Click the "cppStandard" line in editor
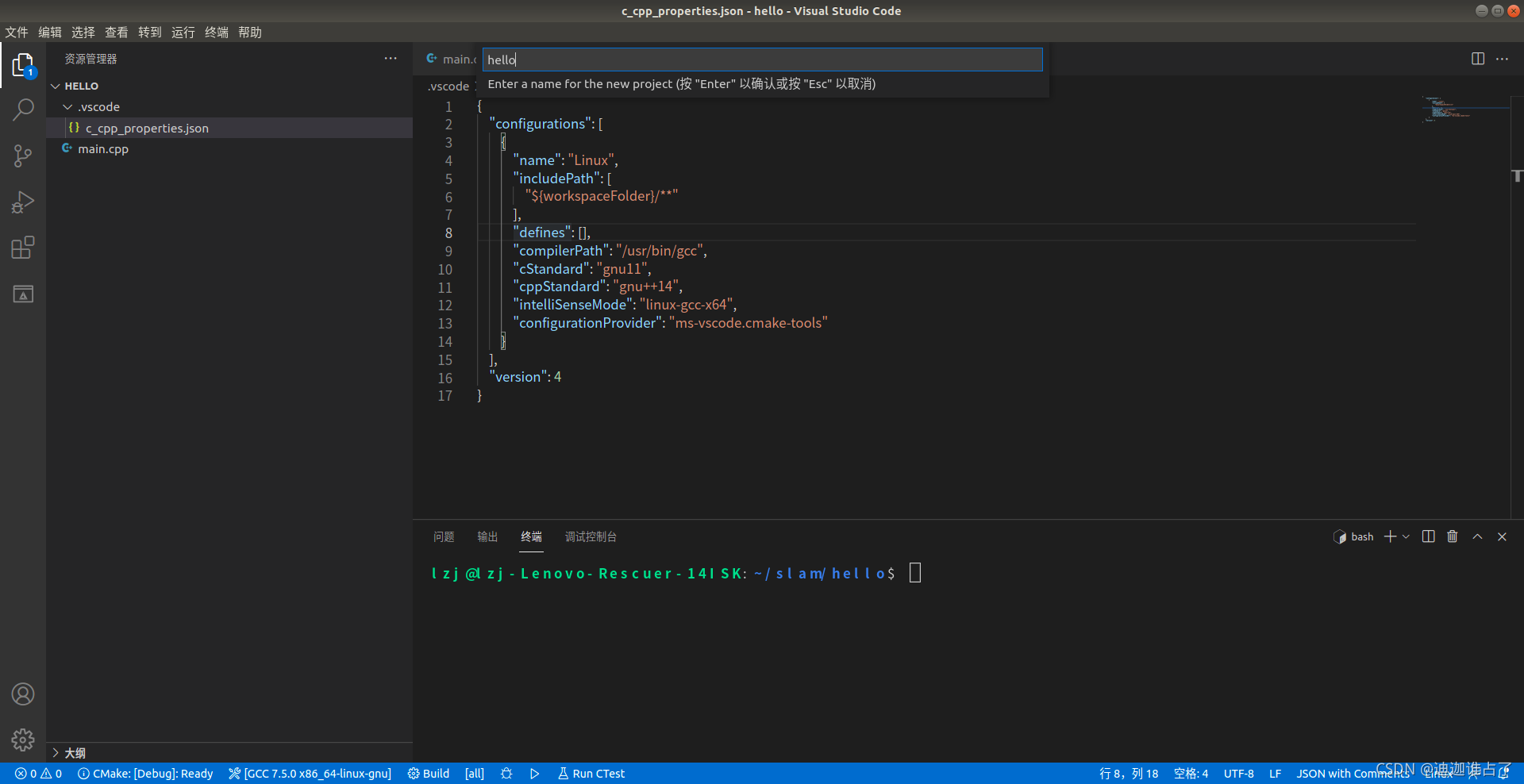The height and width of the screenshot is (784, 1524). (x=598, y=286)
